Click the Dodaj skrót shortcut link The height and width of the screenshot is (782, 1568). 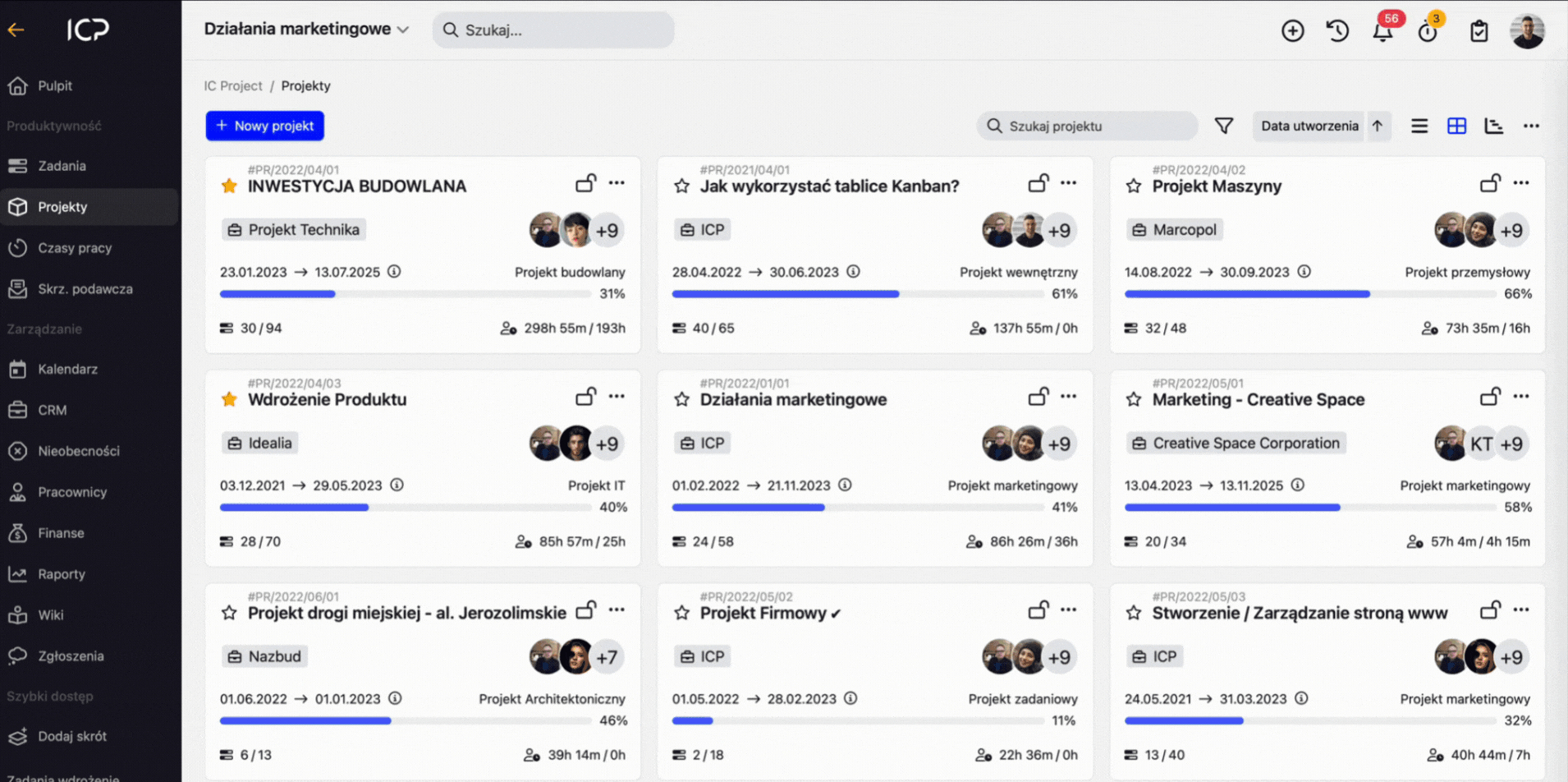coord(72,736)
